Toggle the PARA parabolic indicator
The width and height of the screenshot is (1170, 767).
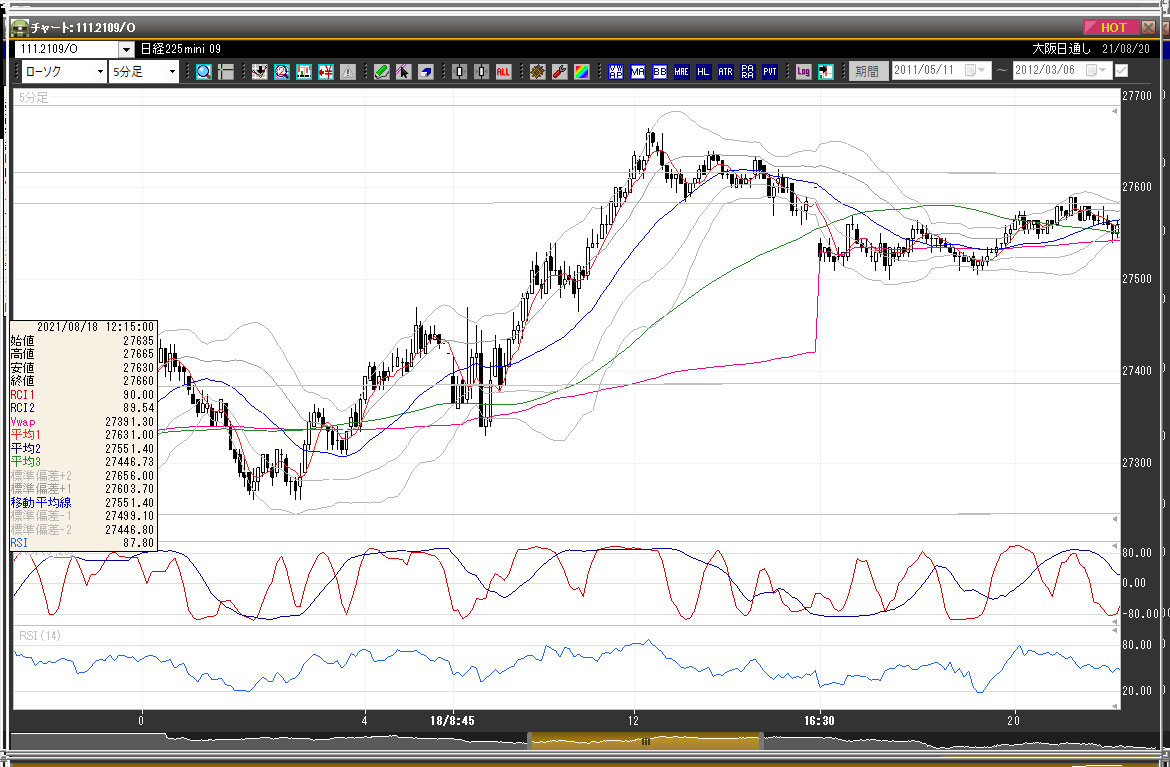pyautogui.click(x=748, y=72)
